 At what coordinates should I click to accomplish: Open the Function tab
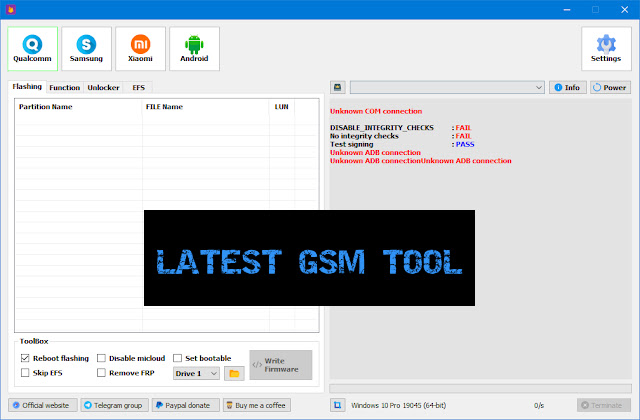pyautogui.click(x=64, y=87)
